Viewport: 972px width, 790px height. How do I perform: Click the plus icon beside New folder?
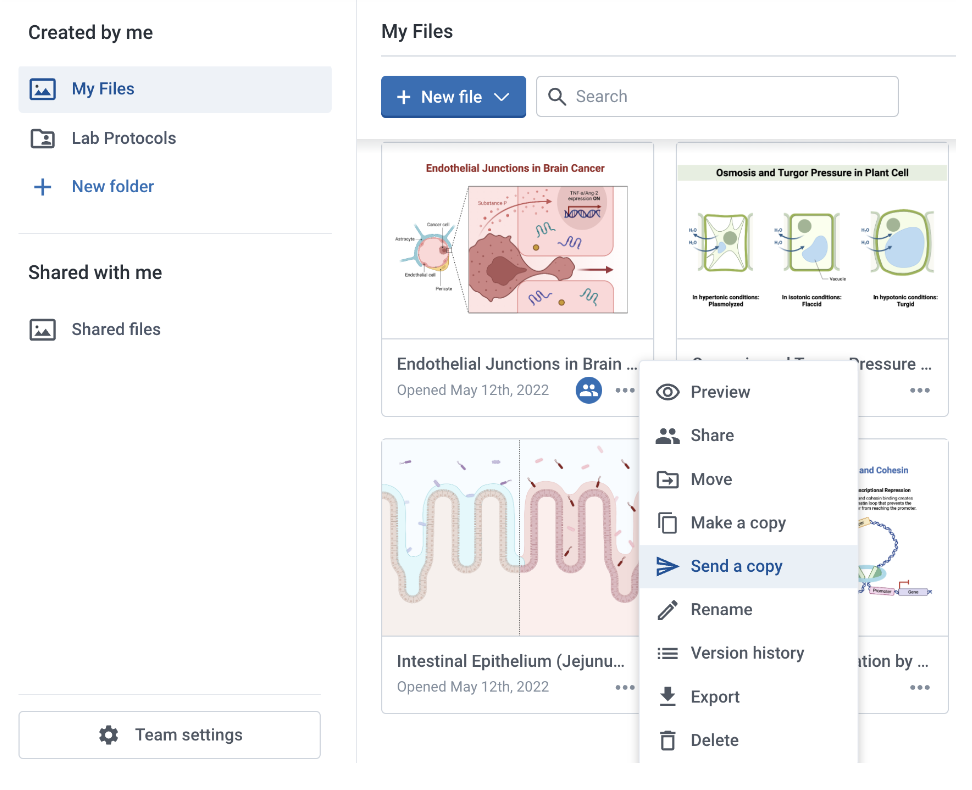(x=43, y=187)
